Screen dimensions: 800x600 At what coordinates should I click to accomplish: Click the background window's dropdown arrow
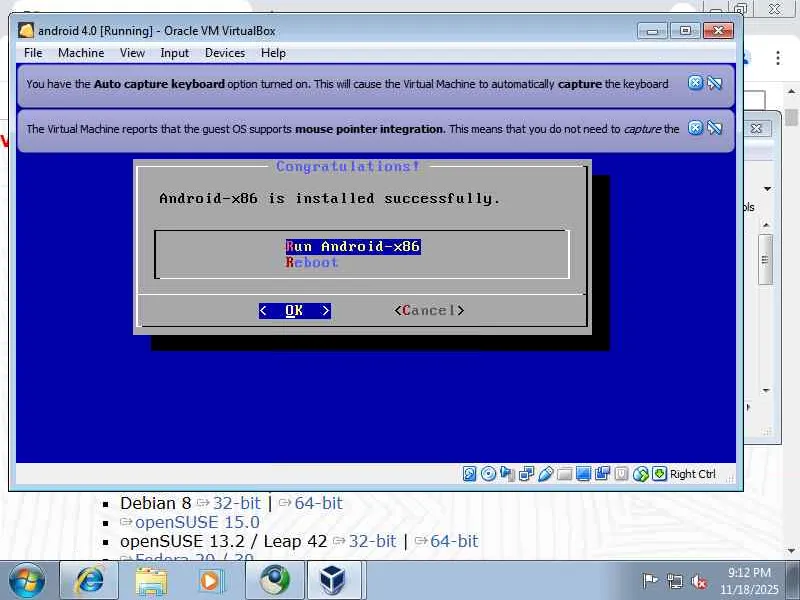tap(767, 189)
